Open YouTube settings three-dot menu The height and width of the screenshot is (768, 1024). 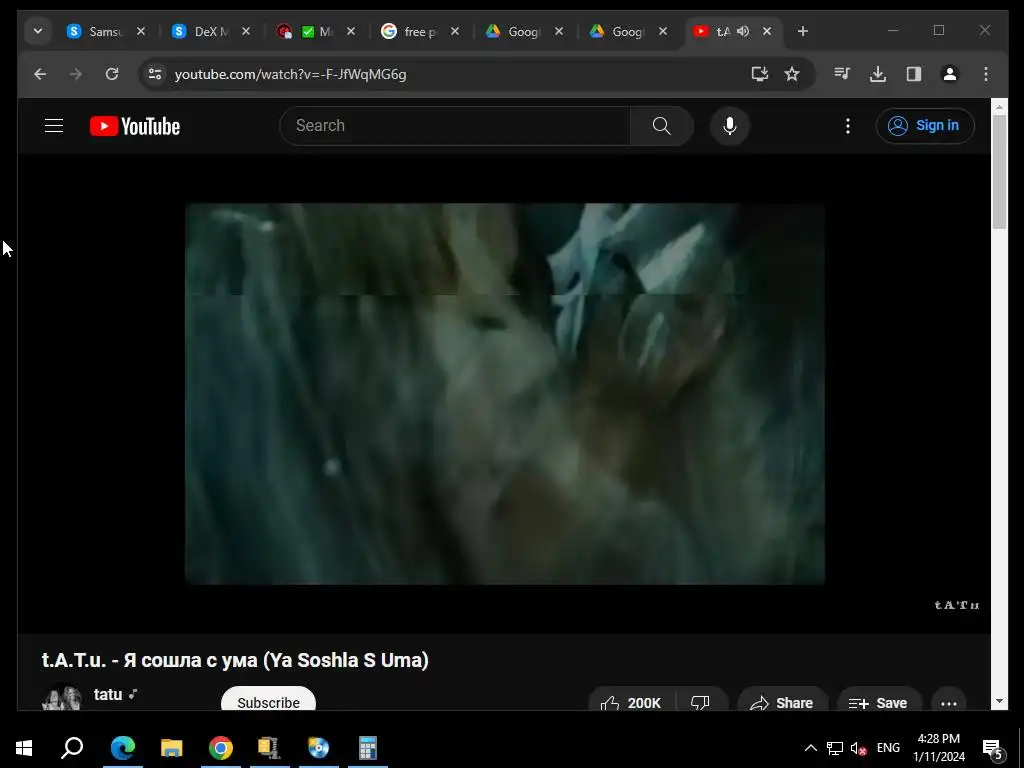coord(848,125)
